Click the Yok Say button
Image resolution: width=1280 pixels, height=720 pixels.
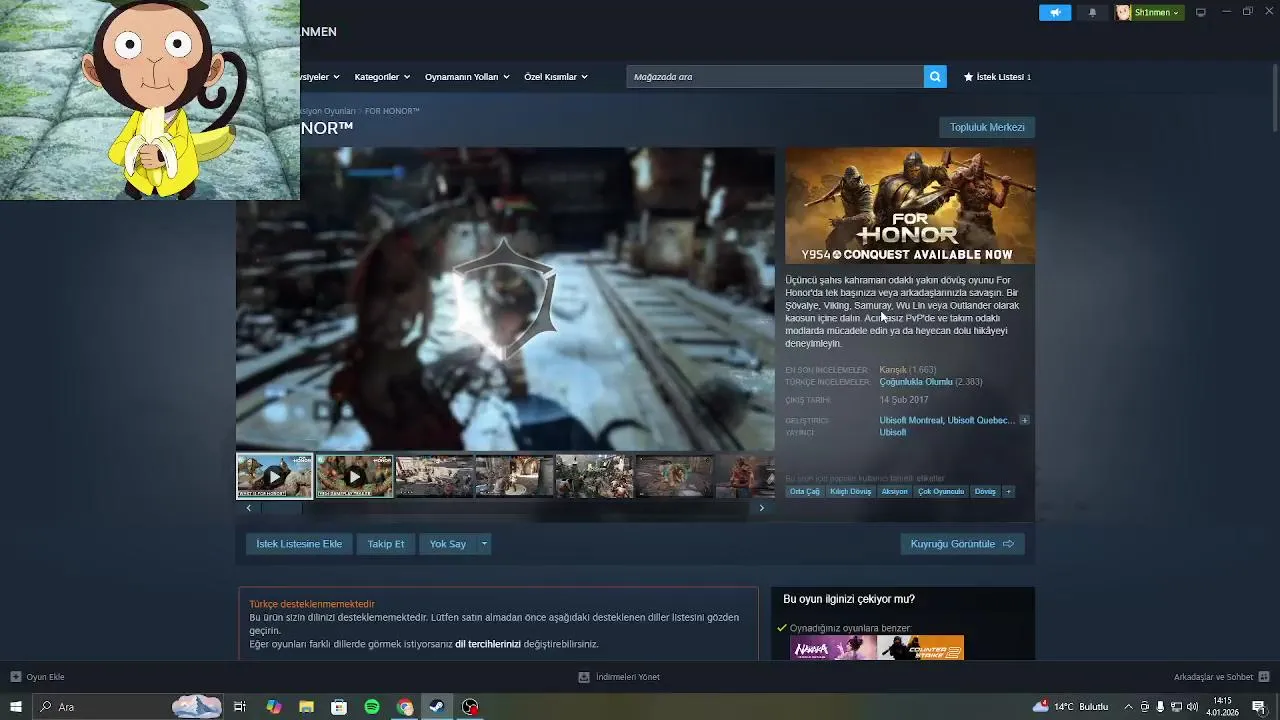pos(448,544)
